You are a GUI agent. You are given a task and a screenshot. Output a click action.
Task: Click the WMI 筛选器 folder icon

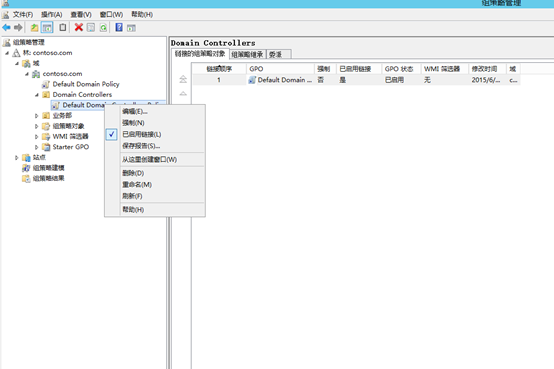point(46,136)
